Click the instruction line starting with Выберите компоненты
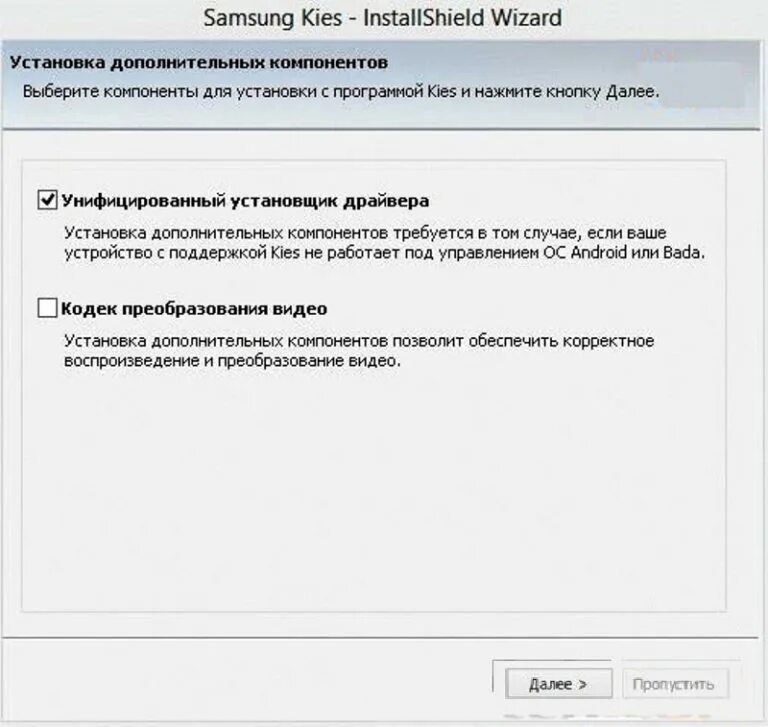768x727 pixels. coord(341,92)
